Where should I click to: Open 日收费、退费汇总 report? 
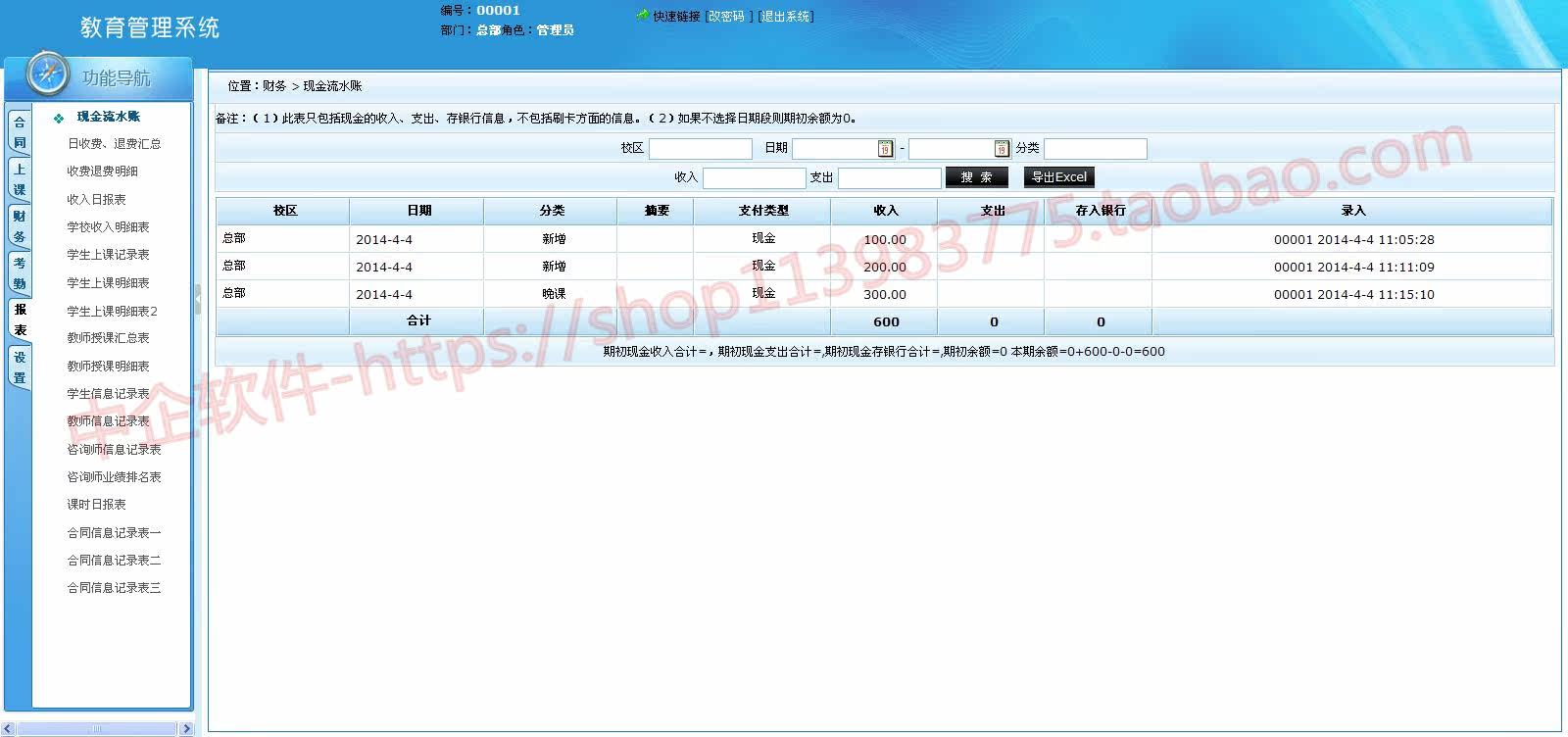pyautogui.click(x=114, y=144)
